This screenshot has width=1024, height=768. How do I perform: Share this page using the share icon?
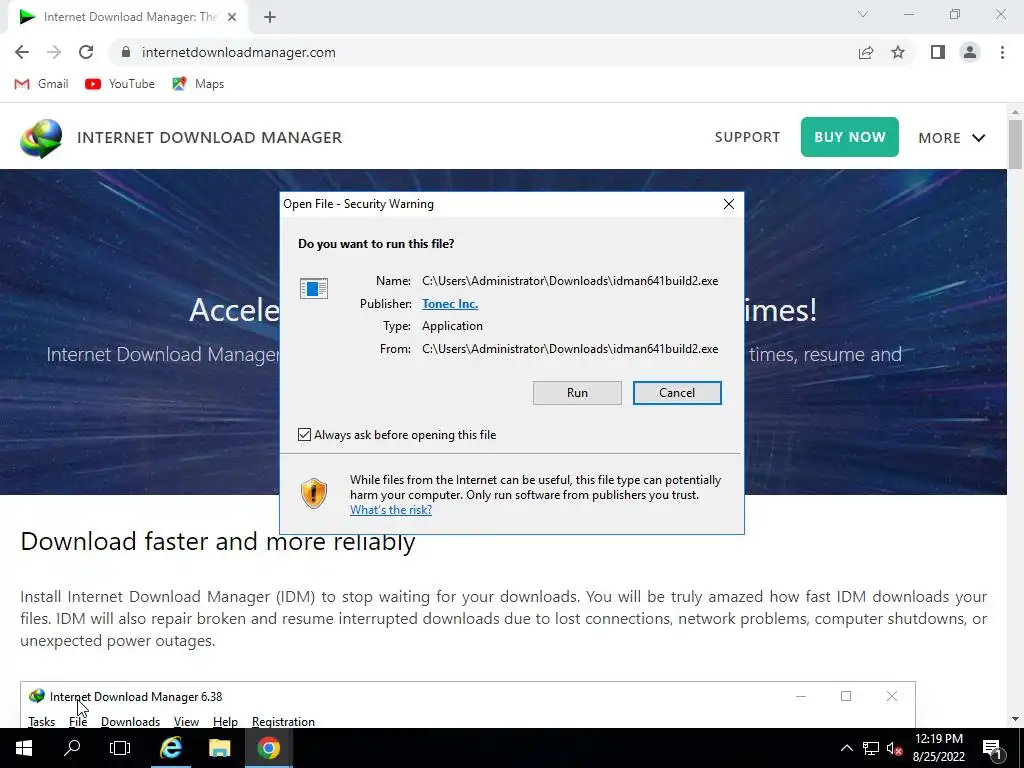coord(866,52)
